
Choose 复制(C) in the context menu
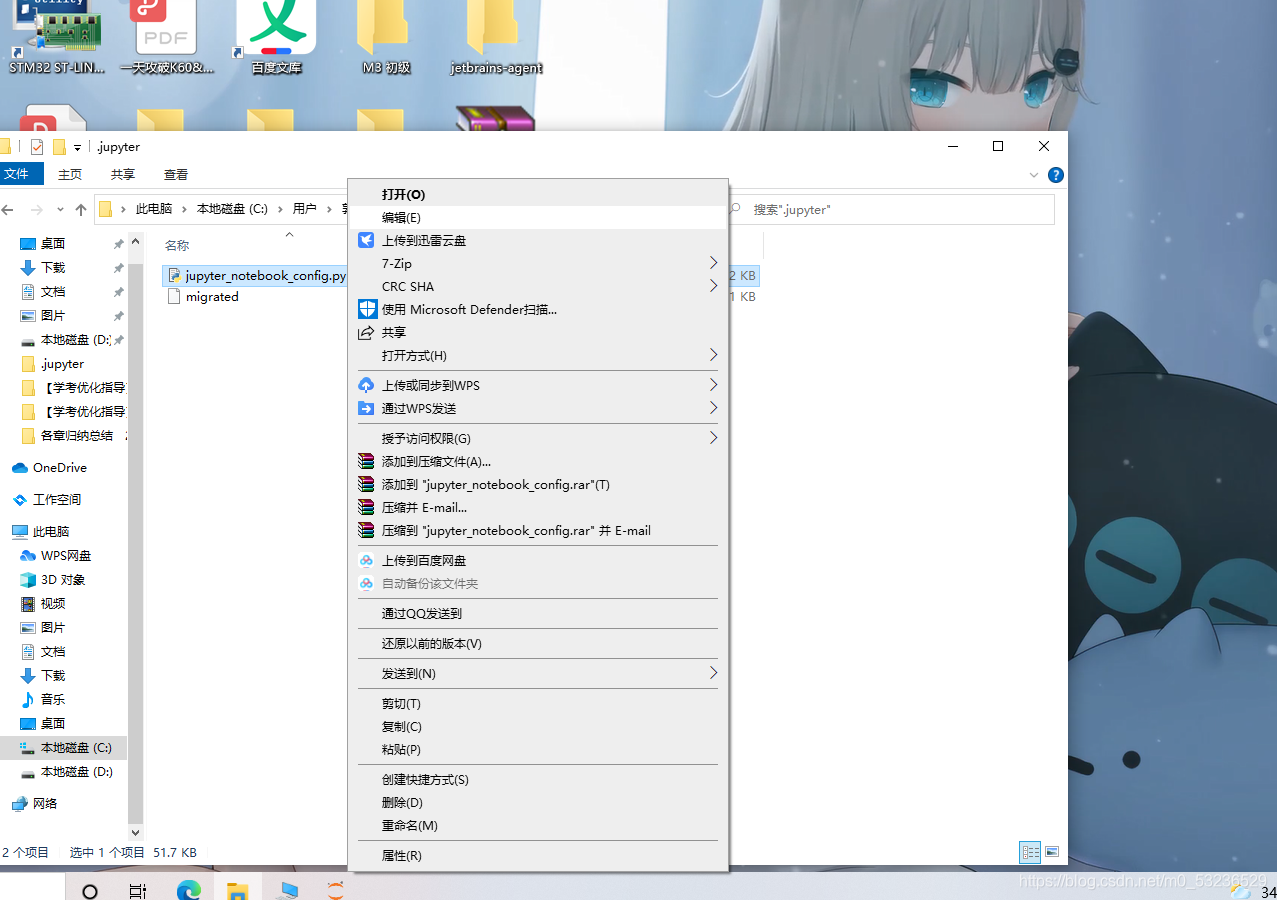(x=538, y=726)
